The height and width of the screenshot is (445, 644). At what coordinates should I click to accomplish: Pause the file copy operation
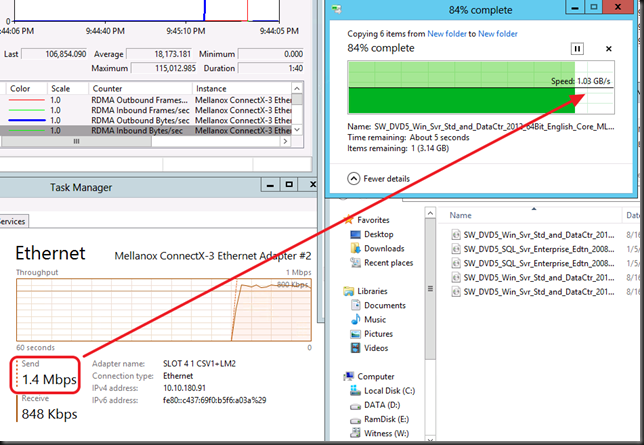pos(577,49)
